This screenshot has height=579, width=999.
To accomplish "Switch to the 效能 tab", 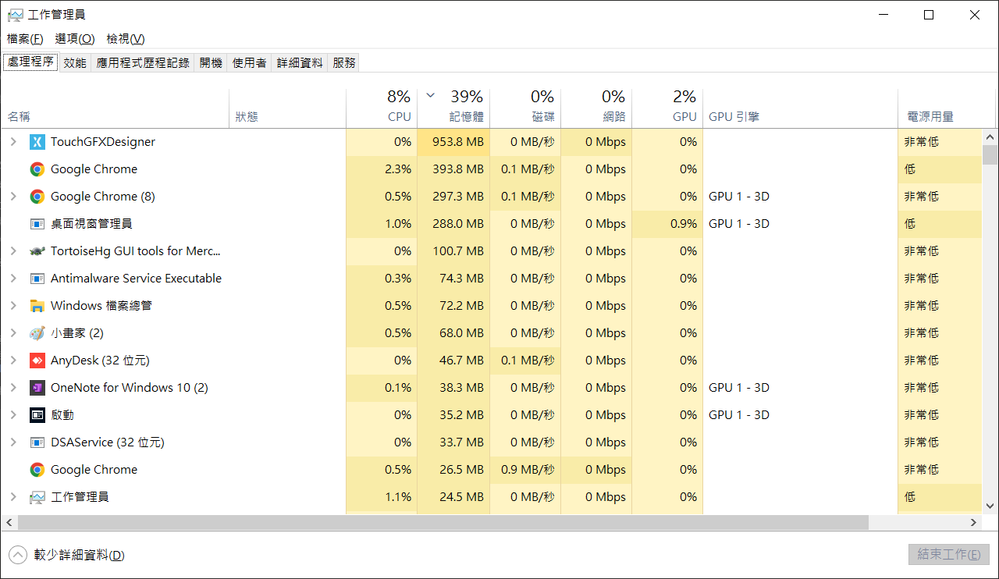I will [x=75, y=62].
